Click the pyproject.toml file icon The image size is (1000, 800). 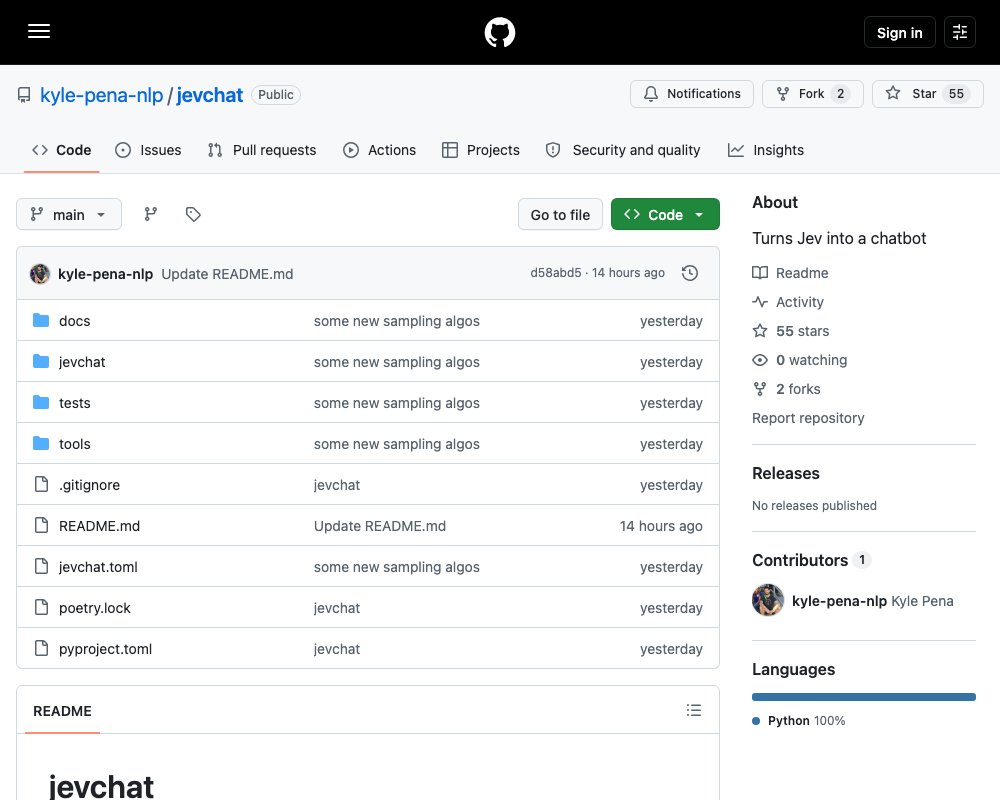(41, 648)
